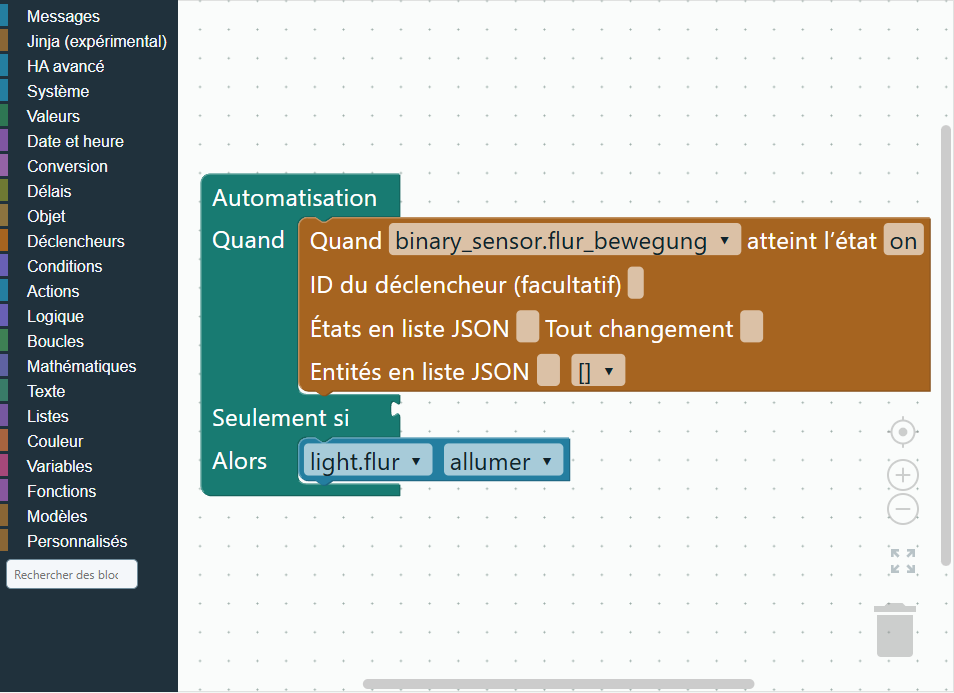Open the Fonctions category

click(x=89, y=490)
